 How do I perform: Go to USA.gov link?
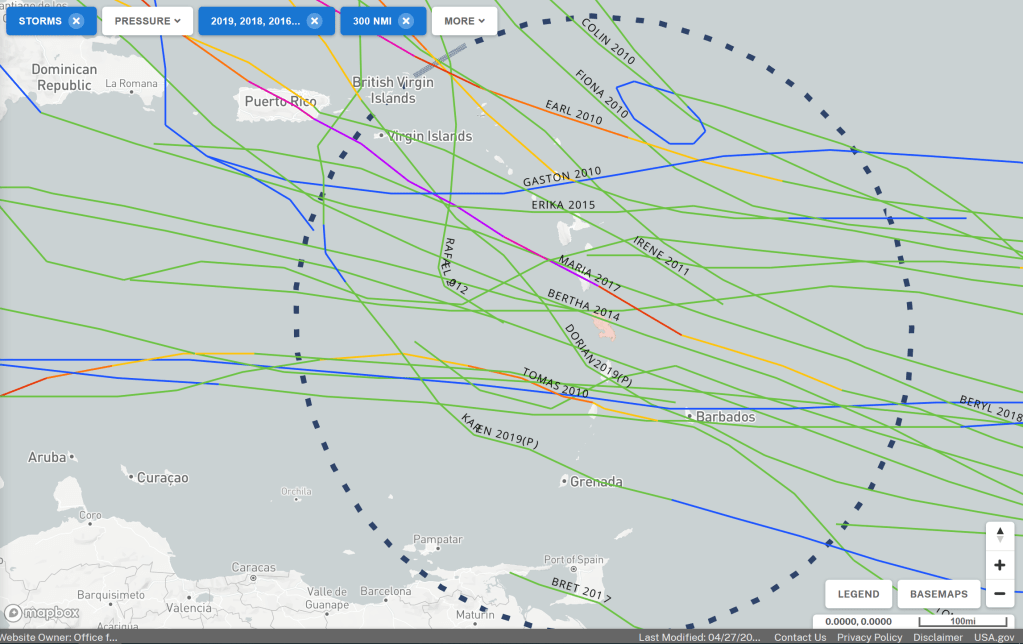[x=992, y=637]
